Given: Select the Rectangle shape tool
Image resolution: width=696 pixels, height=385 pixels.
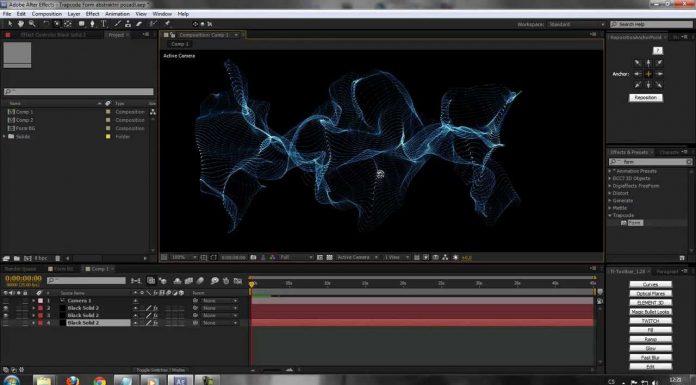Looking at the screenshot, I should pos(82,24).
